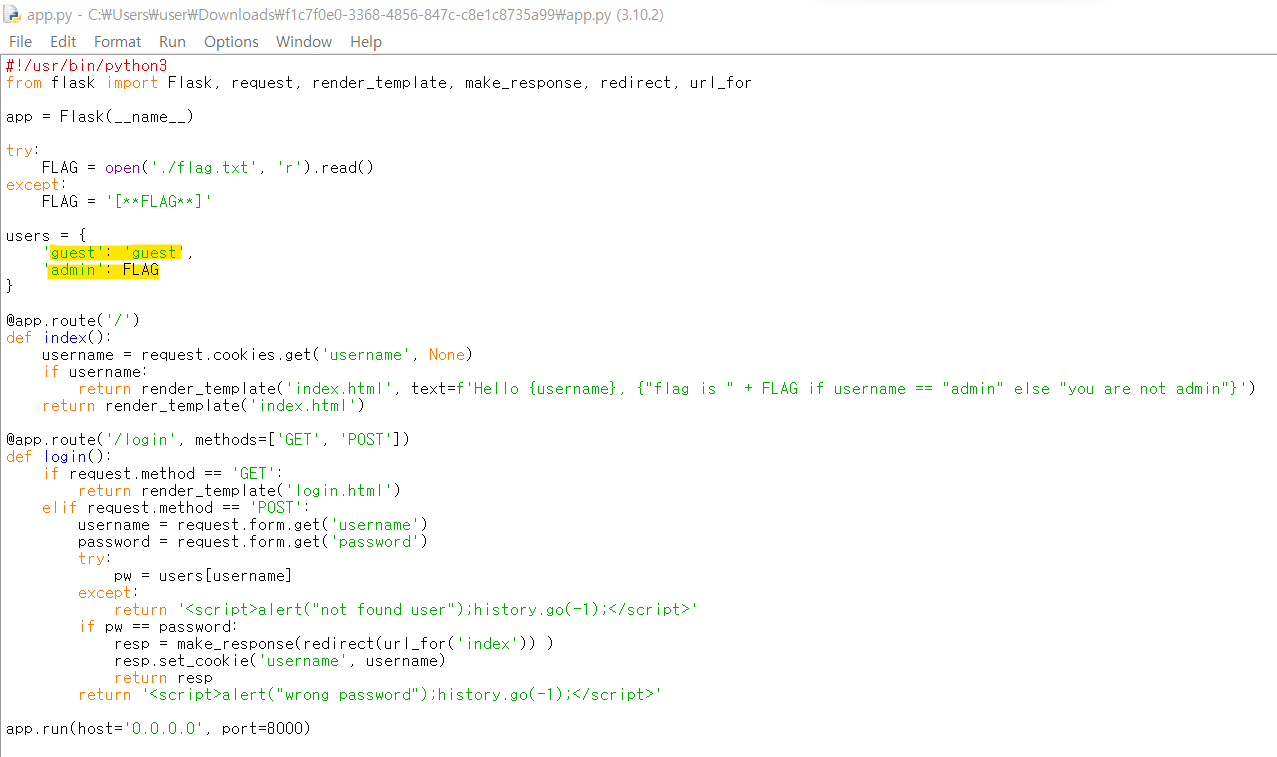Click the 'if pw == password:' line

(x=158, y=626)
